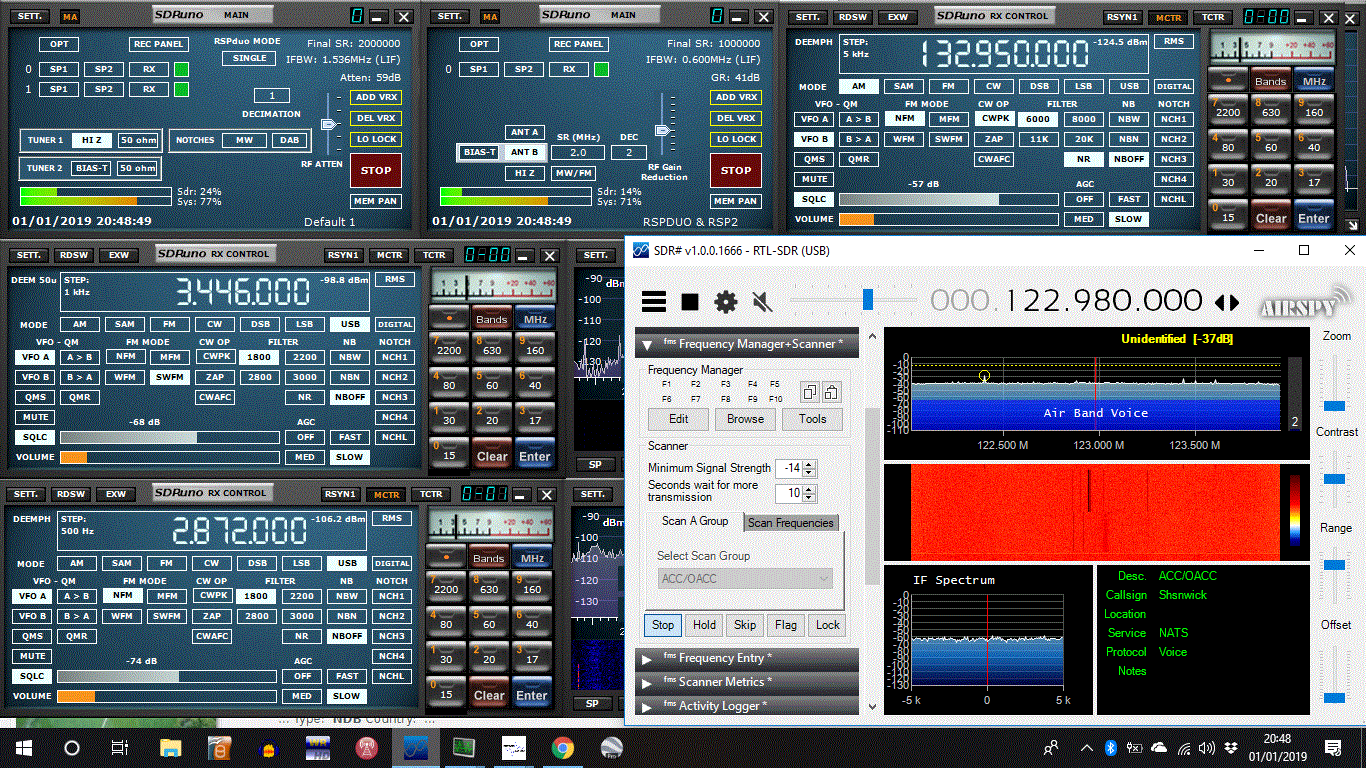Click RF ATTEN slider in the Main 2000000 window
1366x768 pixels.
pos(329,124)
